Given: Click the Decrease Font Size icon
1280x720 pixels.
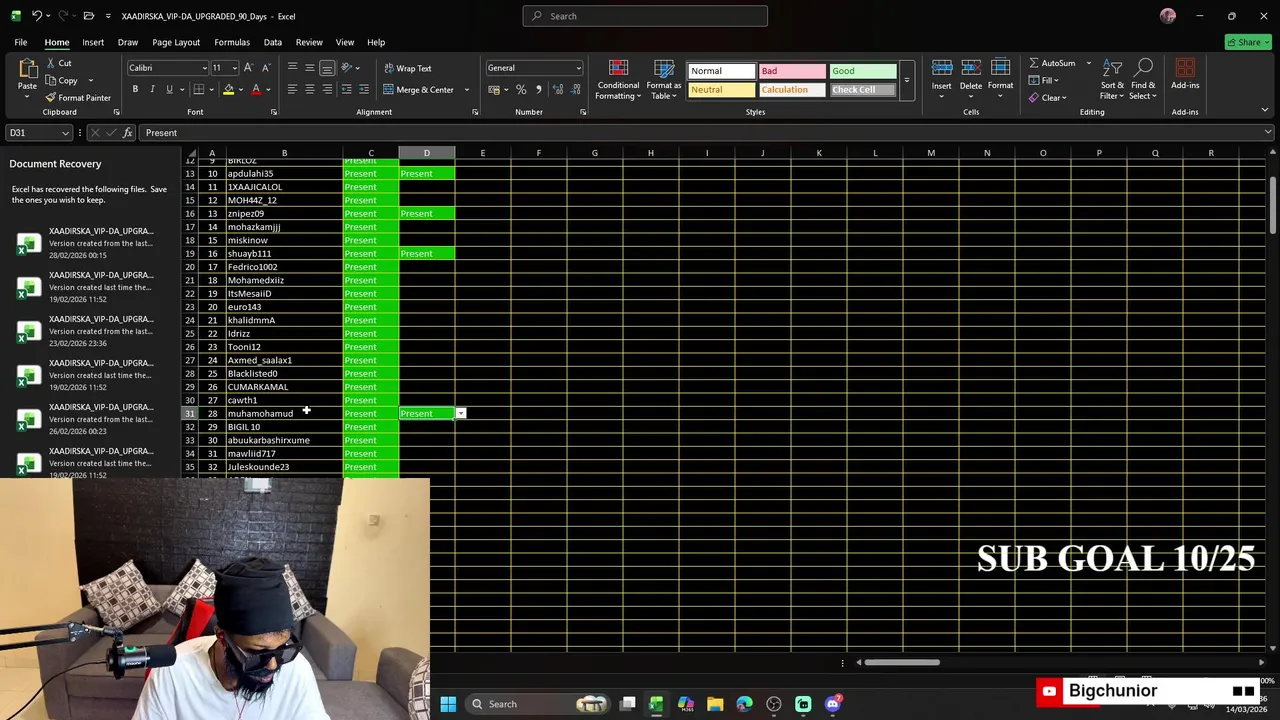Looking at the screenshot, I should coord(266,68).
